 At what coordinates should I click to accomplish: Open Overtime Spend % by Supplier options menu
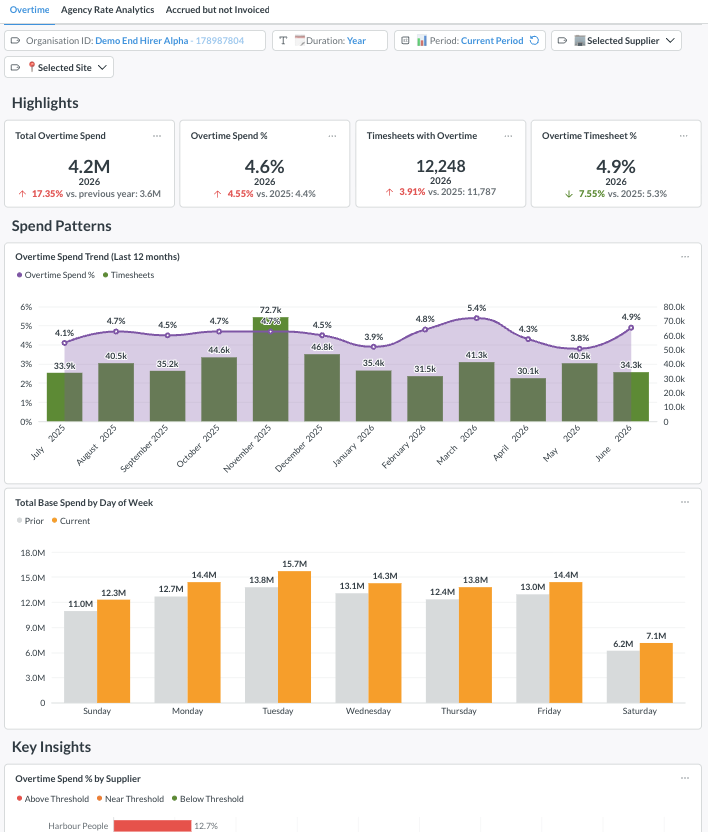pyautogui.click(x=685, y=778)
